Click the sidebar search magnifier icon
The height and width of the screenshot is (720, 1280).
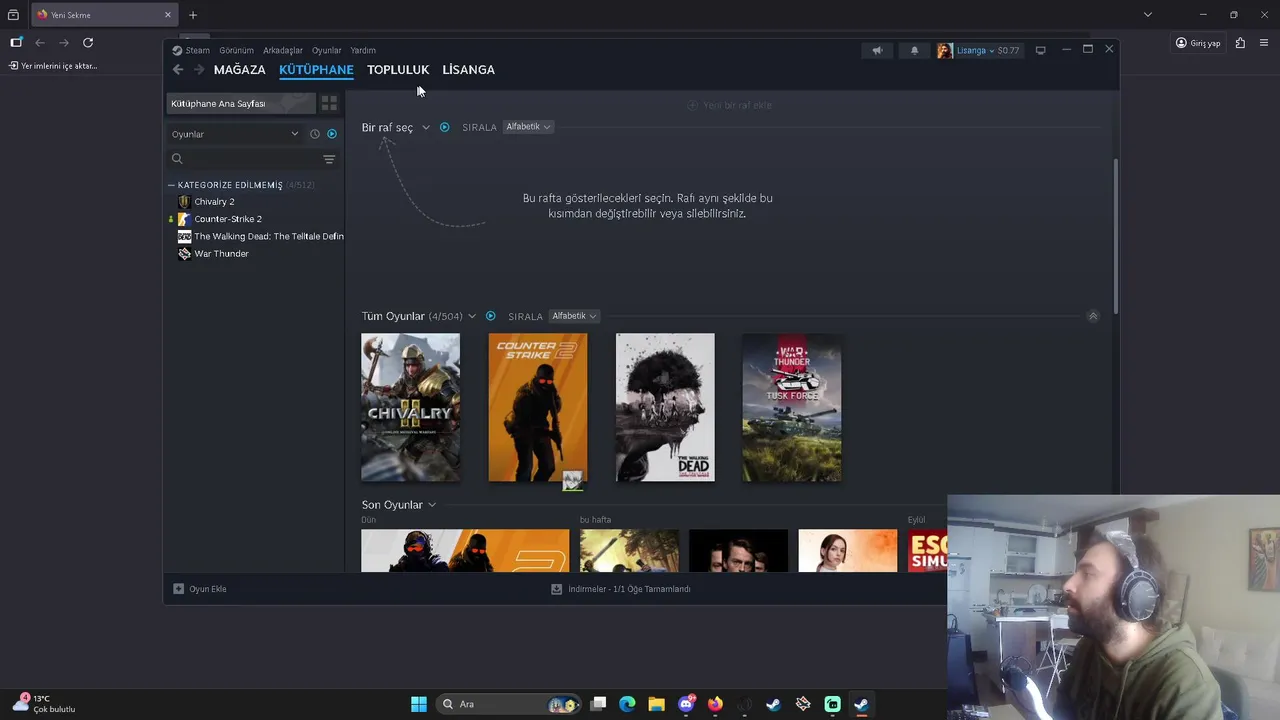pyautogui.click(x=177, y=159)
